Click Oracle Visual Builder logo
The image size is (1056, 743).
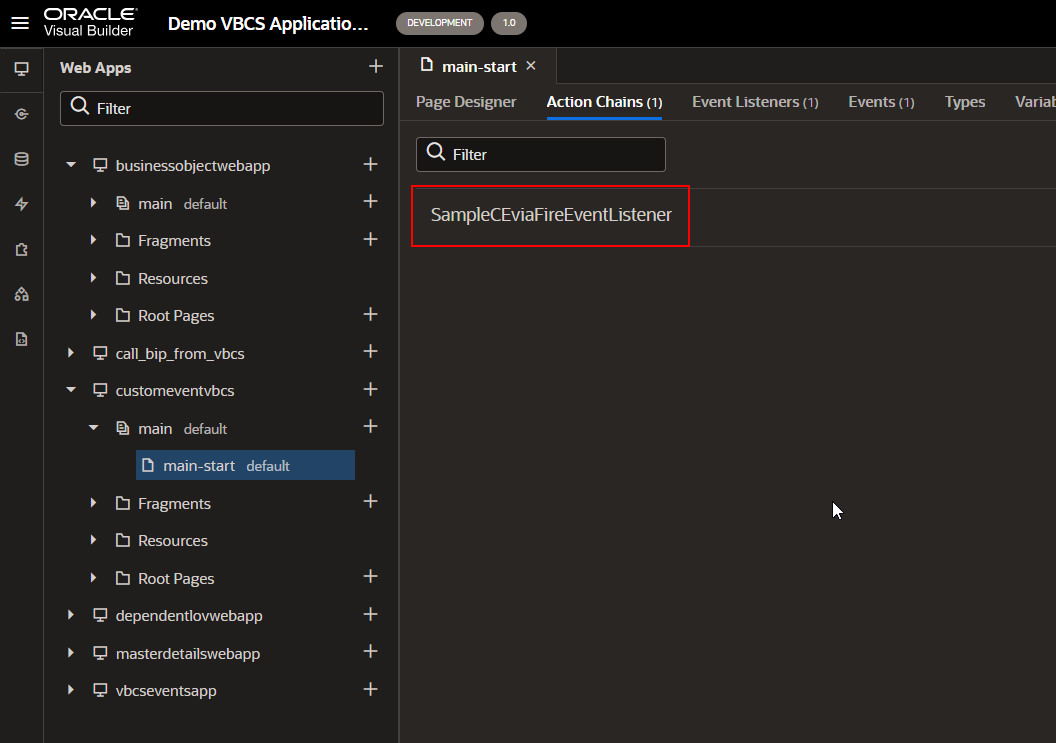tap(90, 22)
